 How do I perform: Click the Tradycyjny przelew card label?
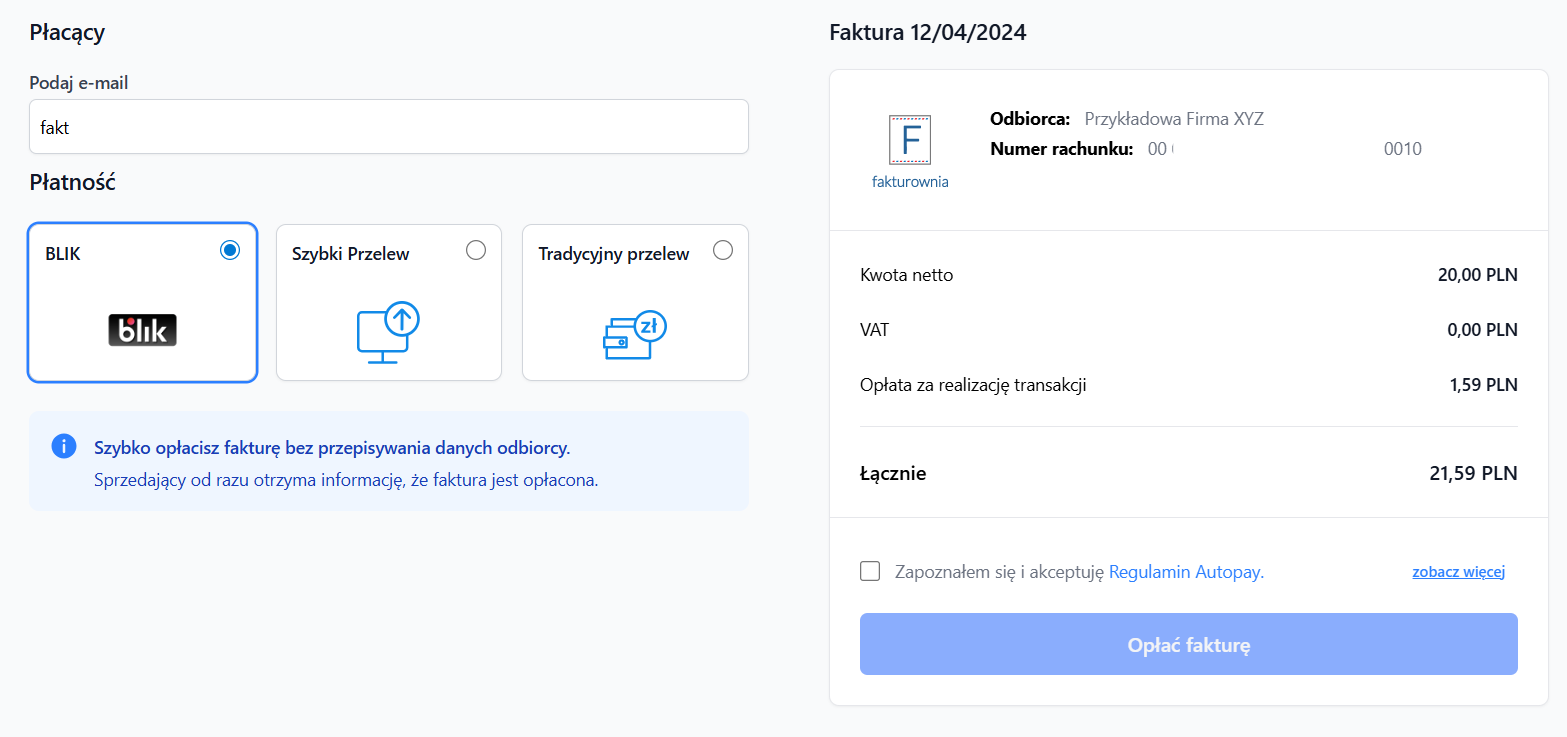click(x=614, y=254)
